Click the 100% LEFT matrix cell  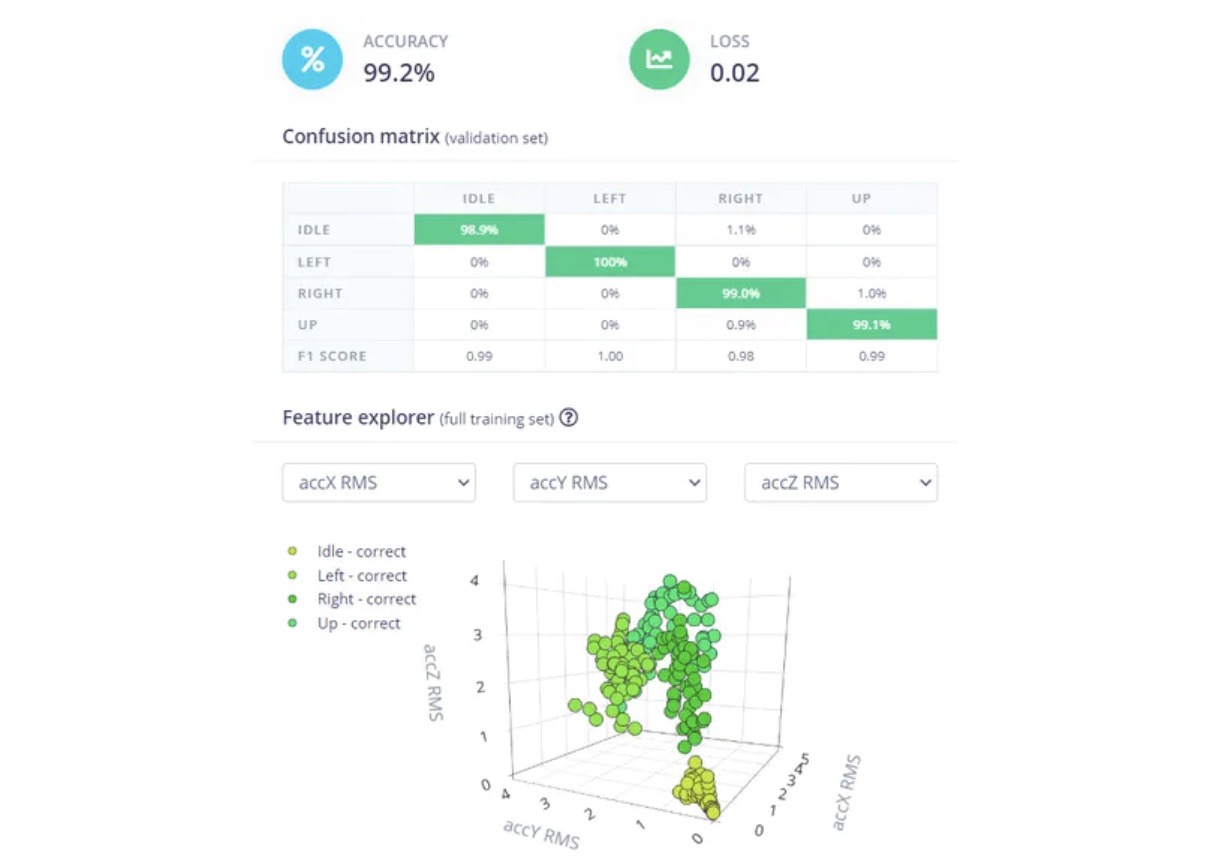[x=610, y=262]
